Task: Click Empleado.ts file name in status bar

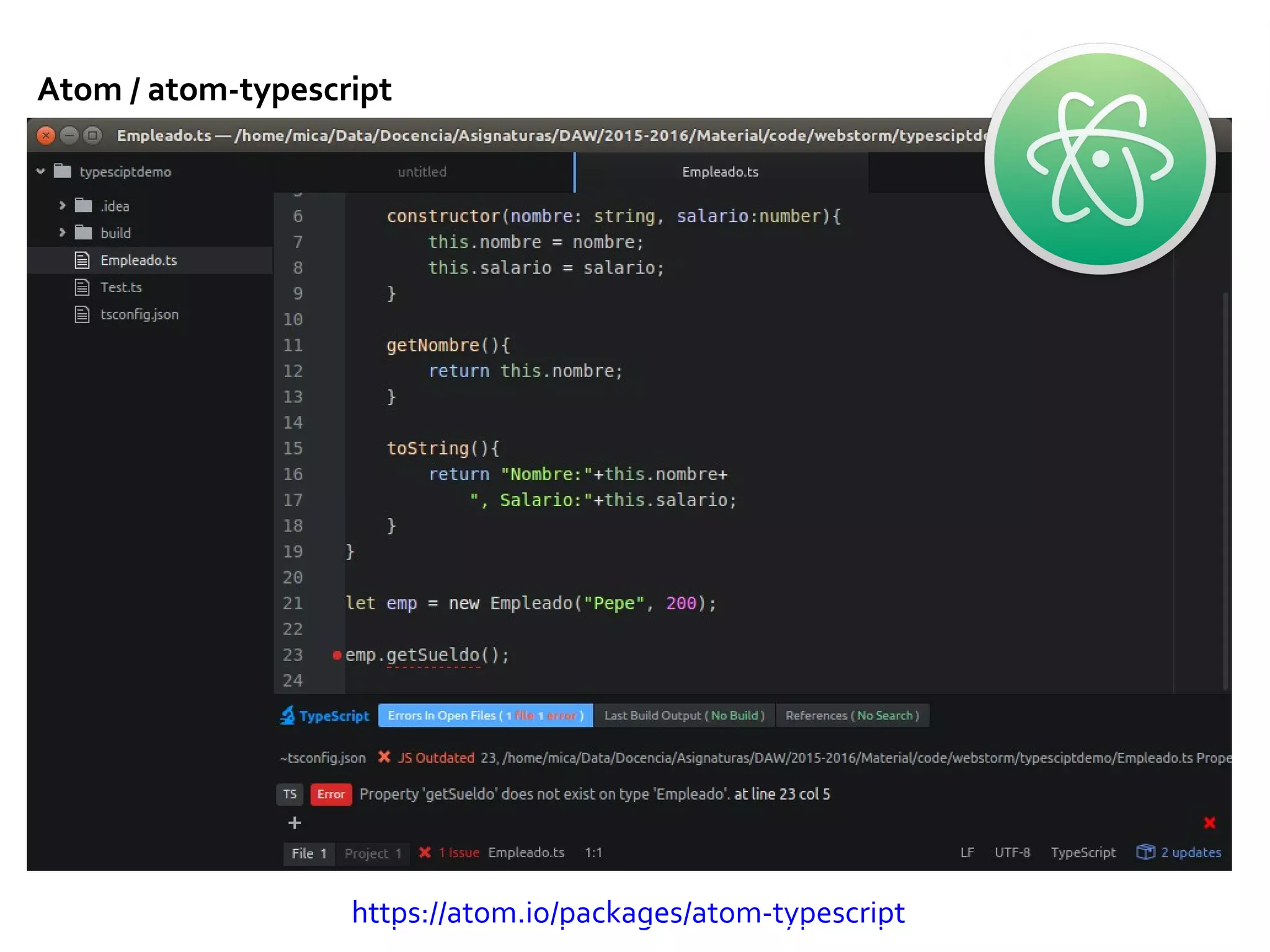Action: click(x=526, y=853)
